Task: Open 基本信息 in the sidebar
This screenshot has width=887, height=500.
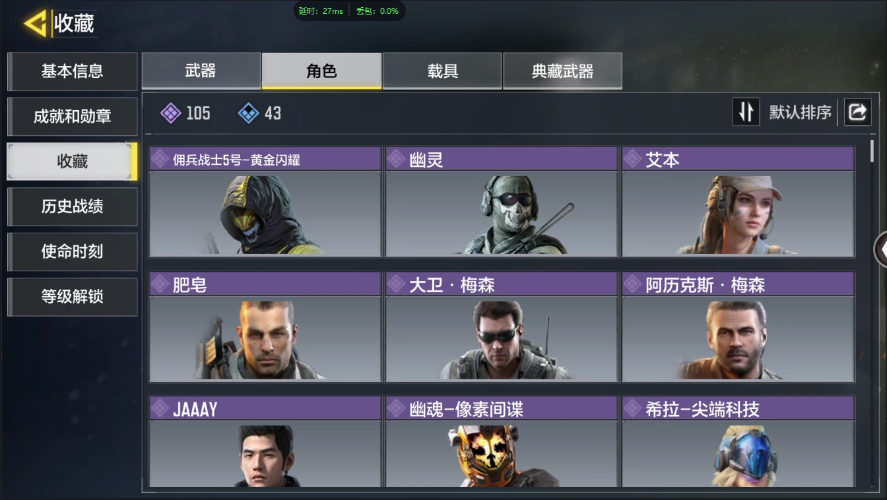Action: pos(72,71)
